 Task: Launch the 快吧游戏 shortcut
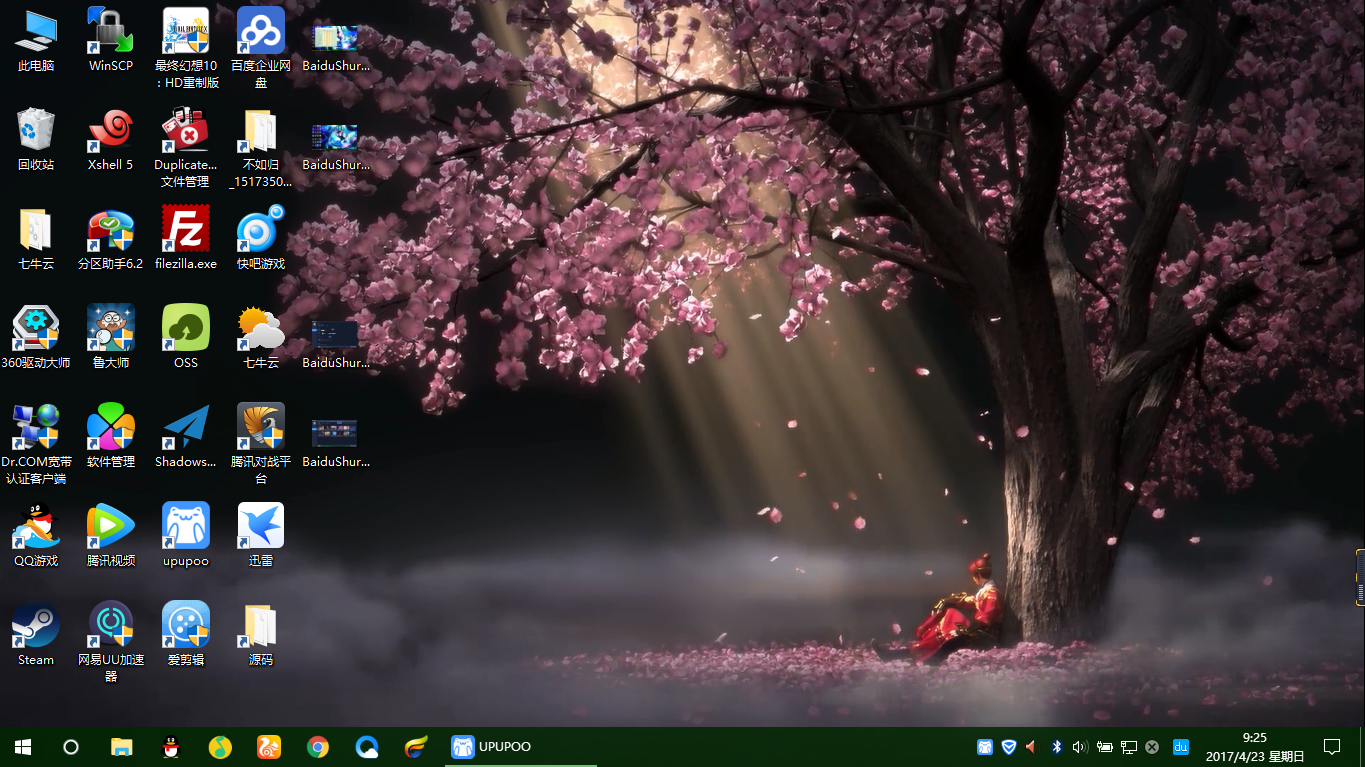tap(261, 238)
